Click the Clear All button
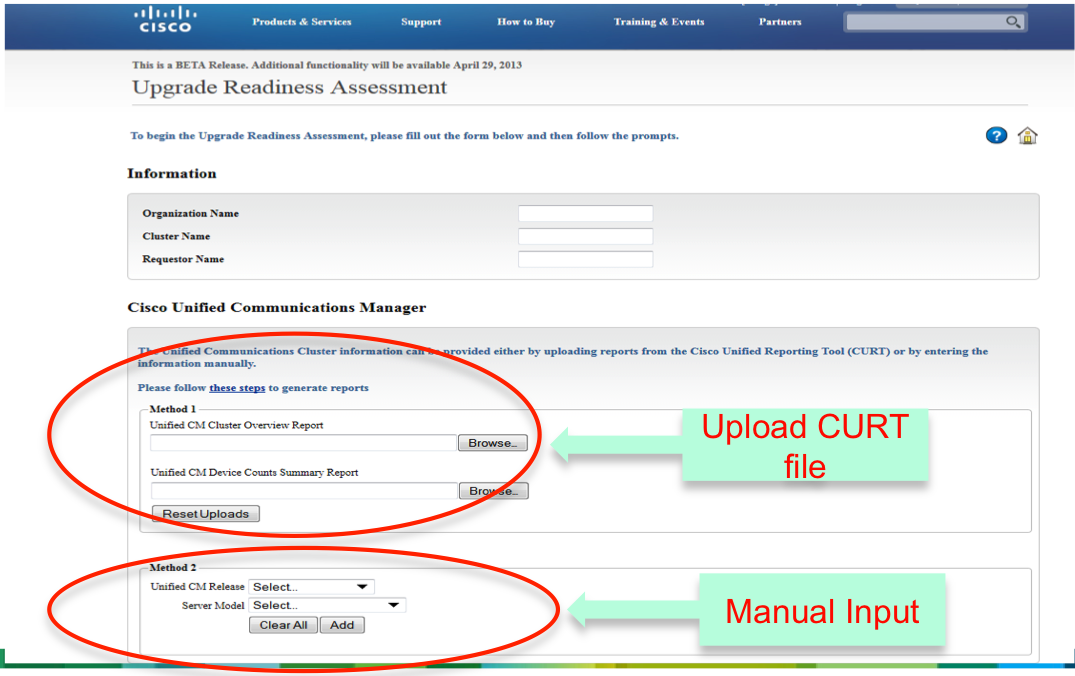This screenshot has width=1075, height=676. click(283, 625)
